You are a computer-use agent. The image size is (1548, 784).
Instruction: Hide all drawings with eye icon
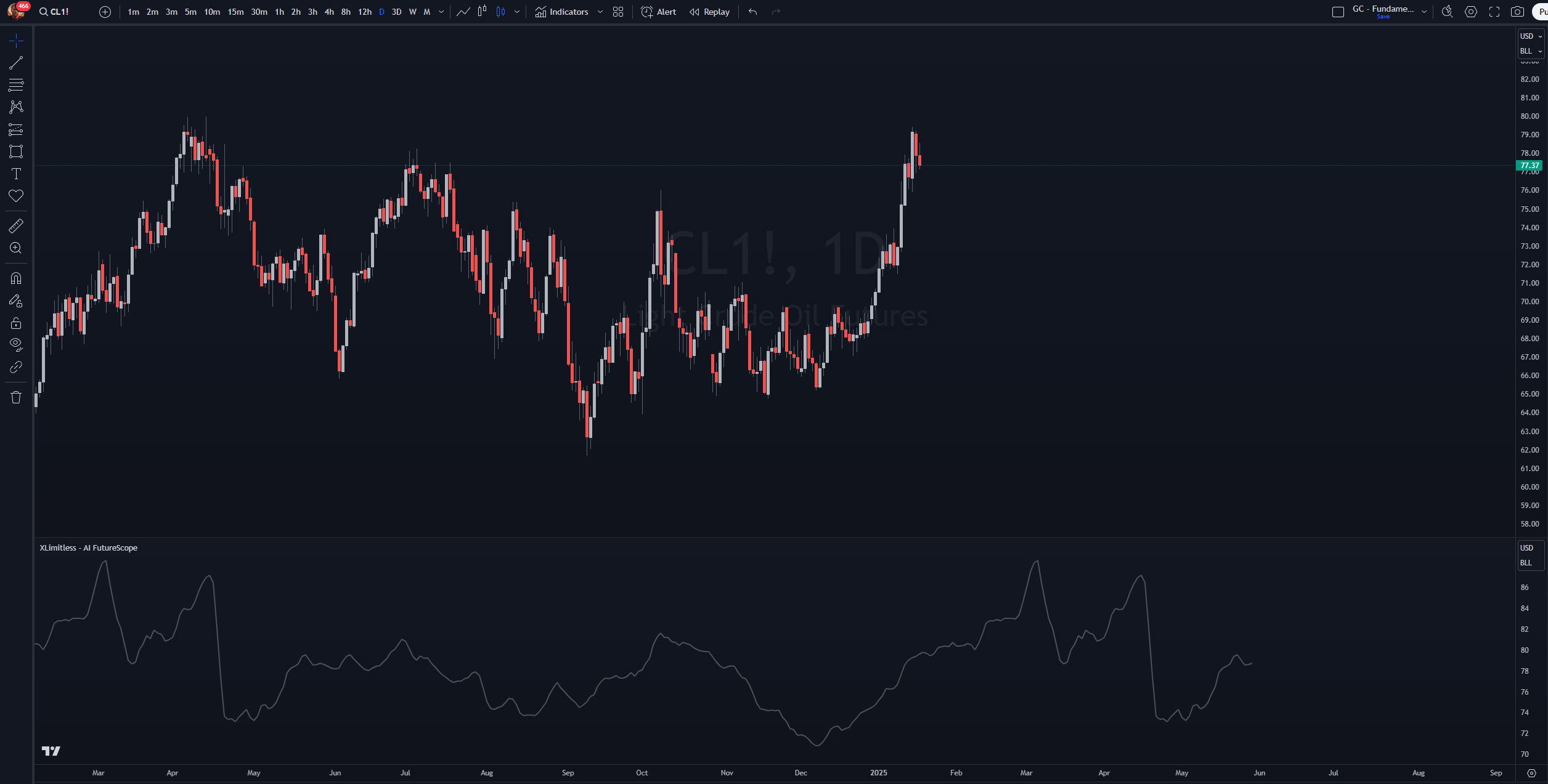(16, 344)
